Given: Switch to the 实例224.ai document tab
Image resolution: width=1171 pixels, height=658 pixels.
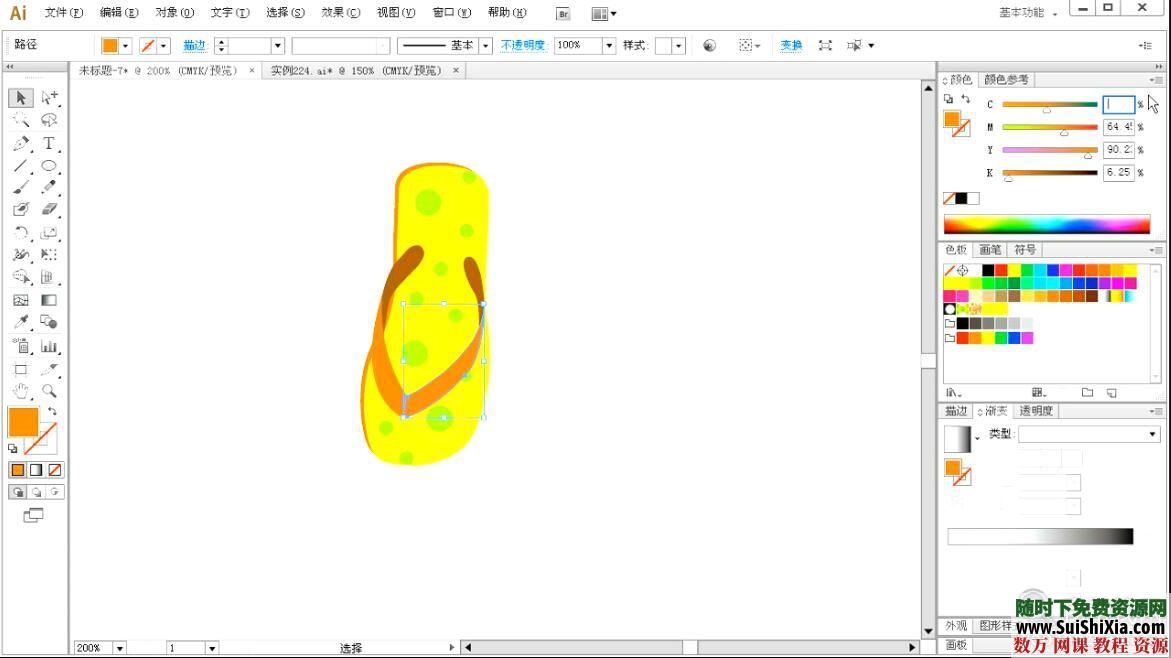Looking at the screenshot, I should (x=356, y=71).
